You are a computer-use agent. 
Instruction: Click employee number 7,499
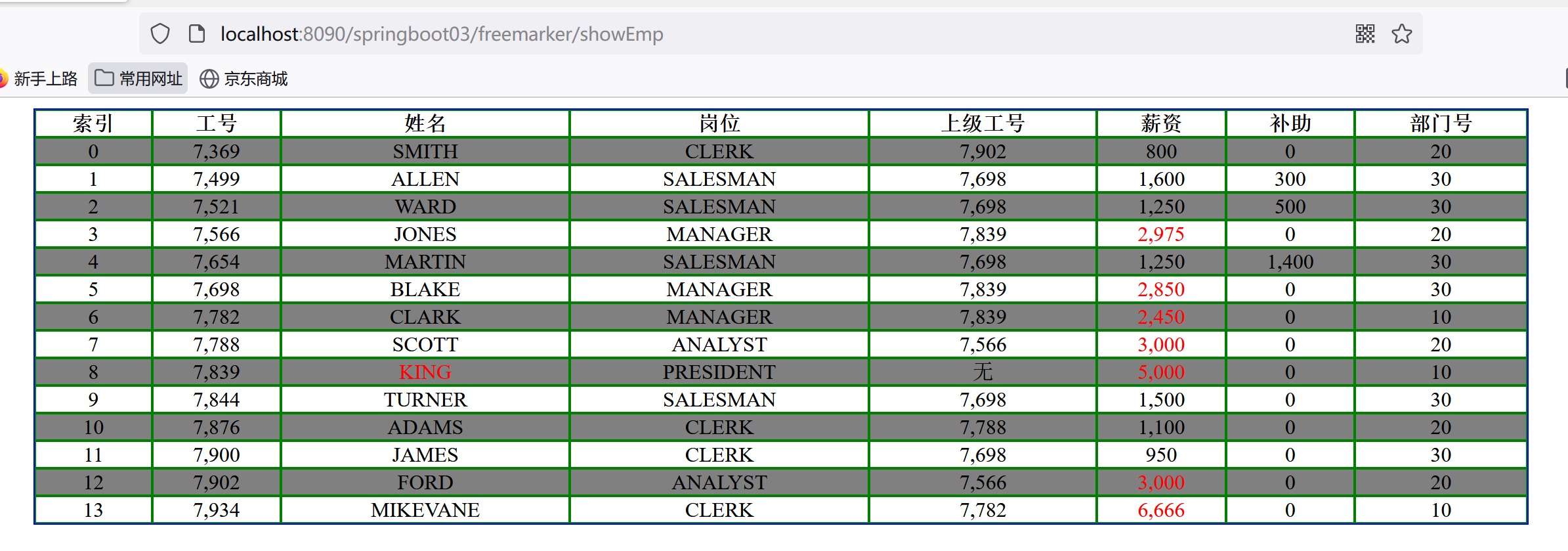pos(217,179)
